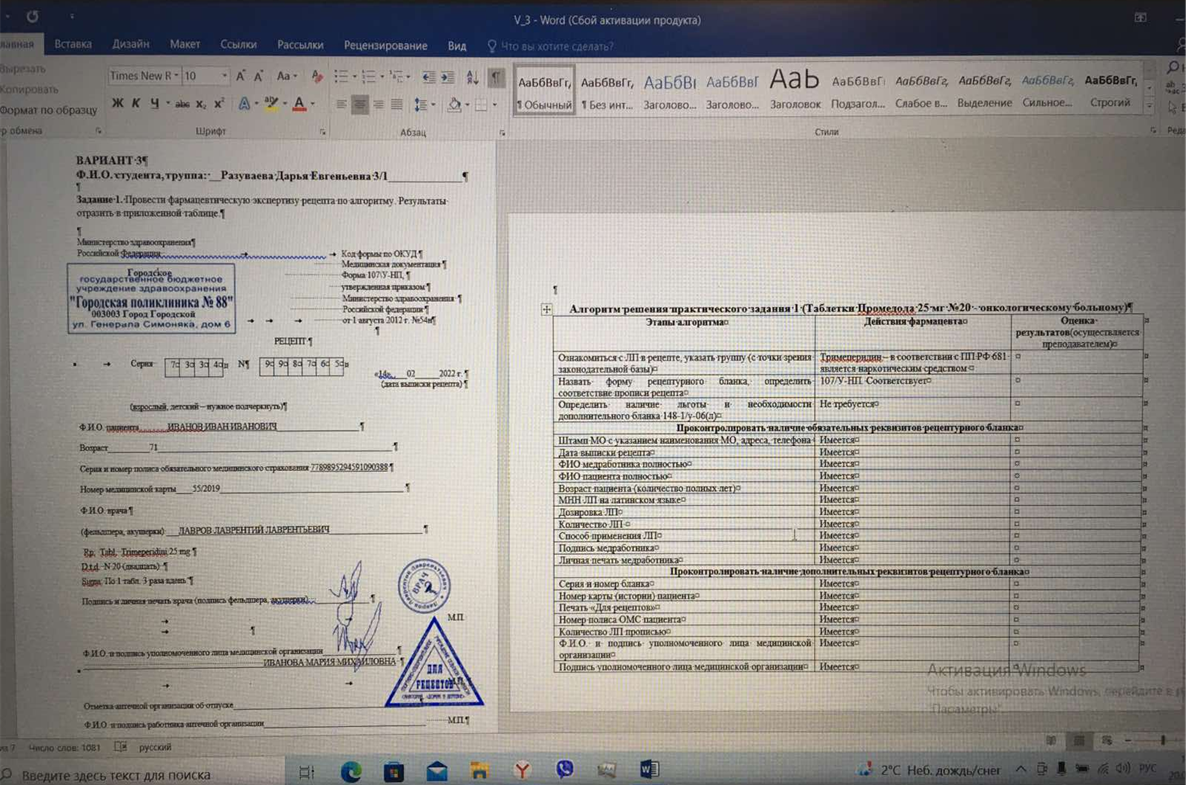Click the spelling check icon in status bar

(x=120, y=747)
